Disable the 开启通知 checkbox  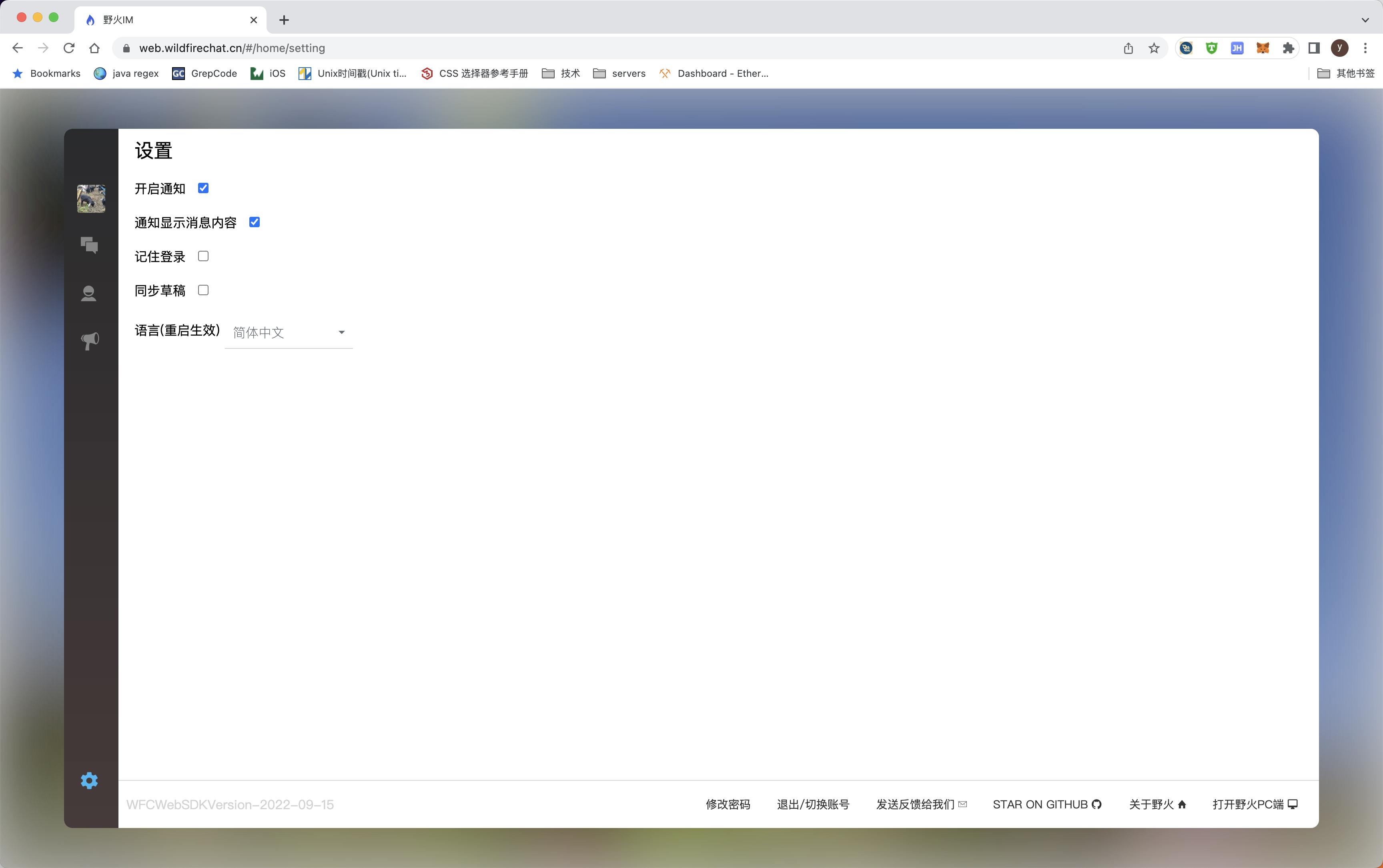pyautogui.click(x=203, y=188)
